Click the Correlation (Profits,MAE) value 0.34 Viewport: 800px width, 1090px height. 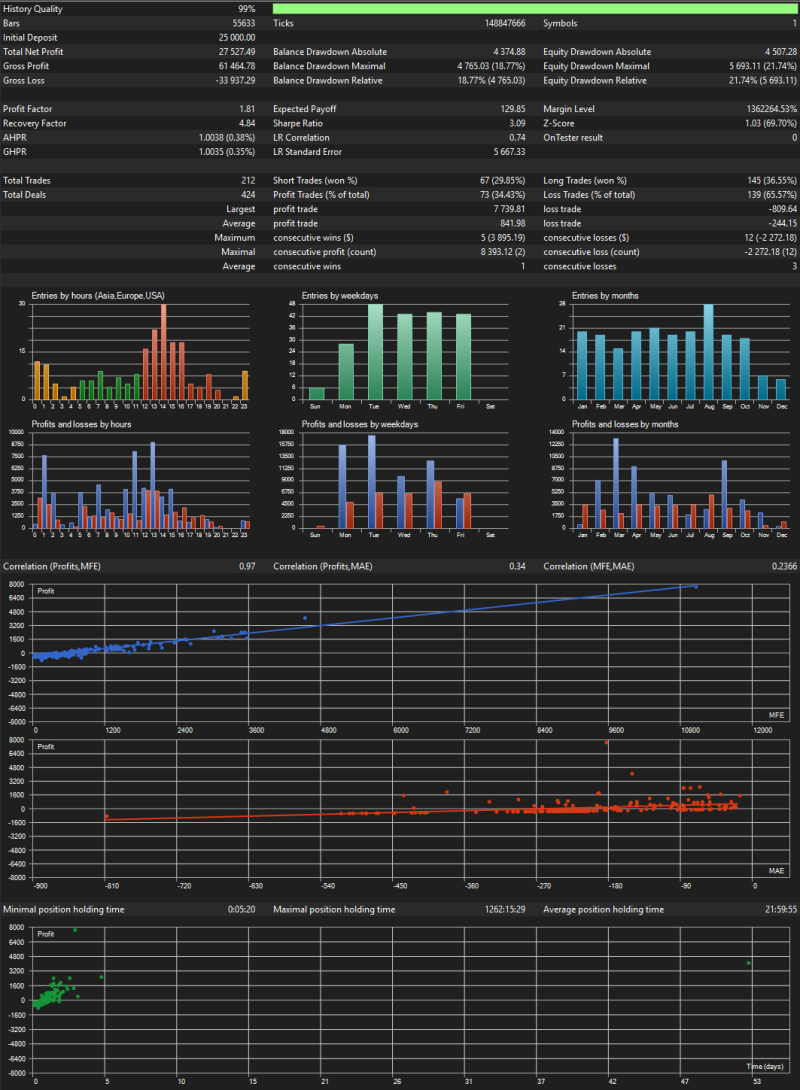point(517,567)
